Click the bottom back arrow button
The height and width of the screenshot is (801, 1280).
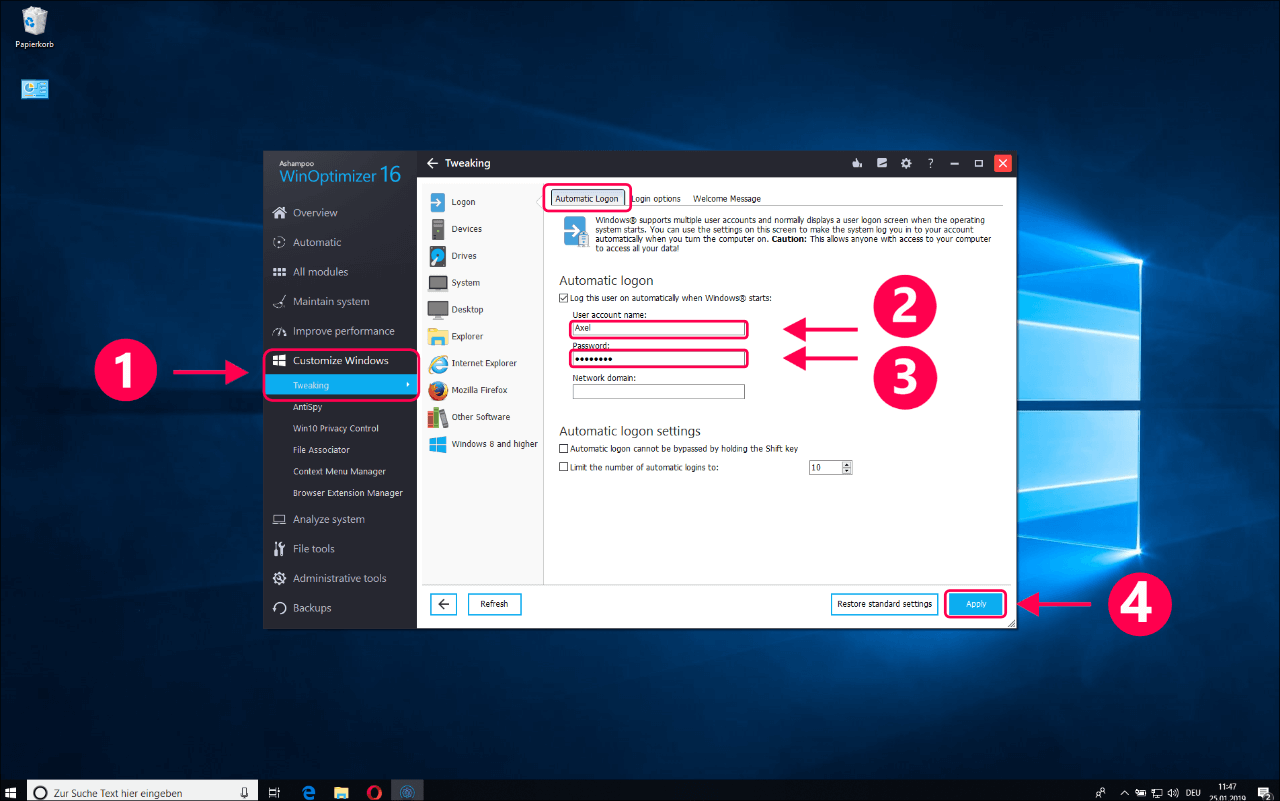click(444, 604)
